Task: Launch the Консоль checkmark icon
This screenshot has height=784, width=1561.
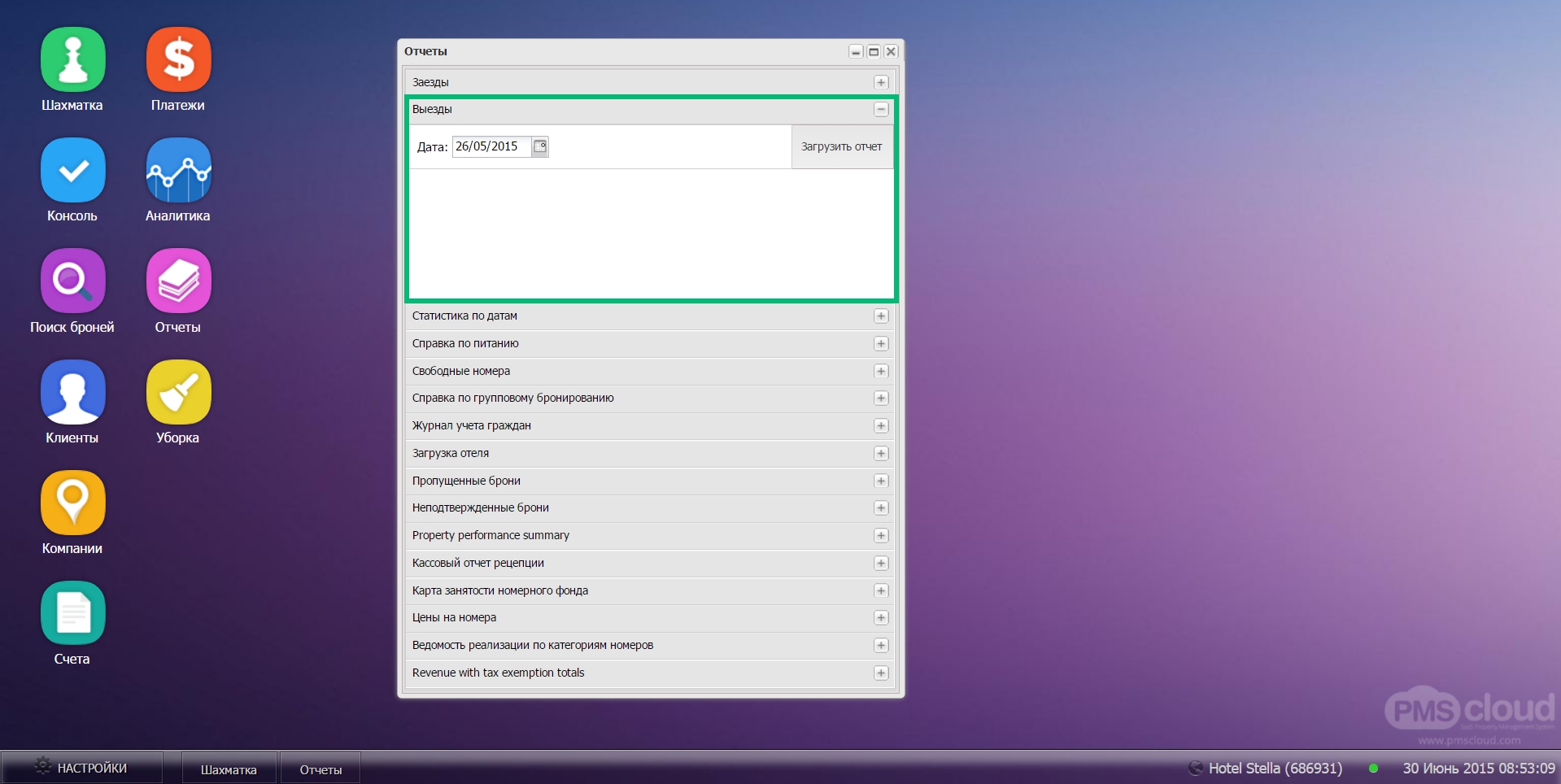Action: (x=73, y=170)
